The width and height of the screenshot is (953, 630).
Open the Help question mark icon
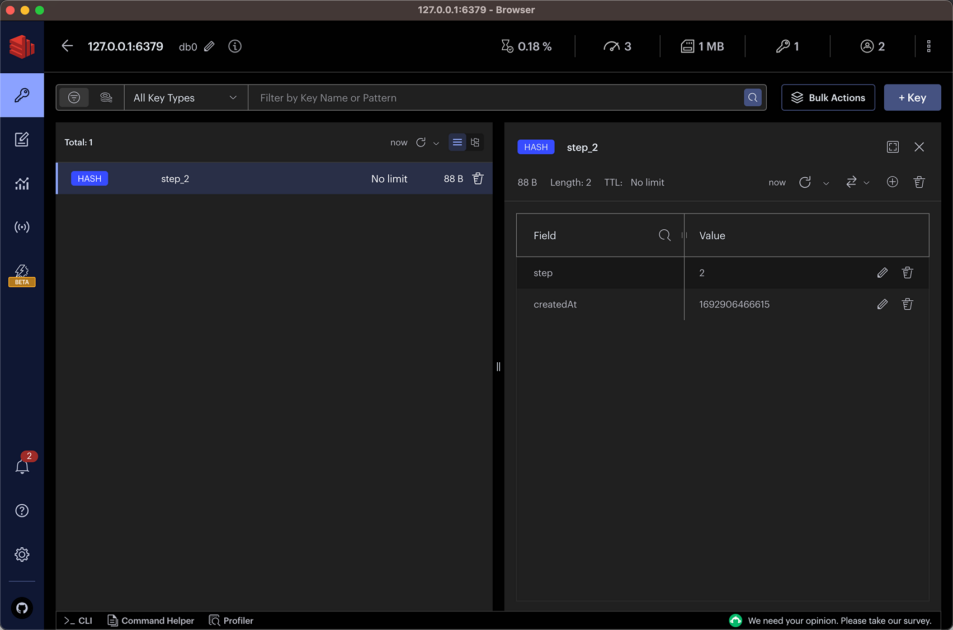pyautogui.click(x=22, y=510)
